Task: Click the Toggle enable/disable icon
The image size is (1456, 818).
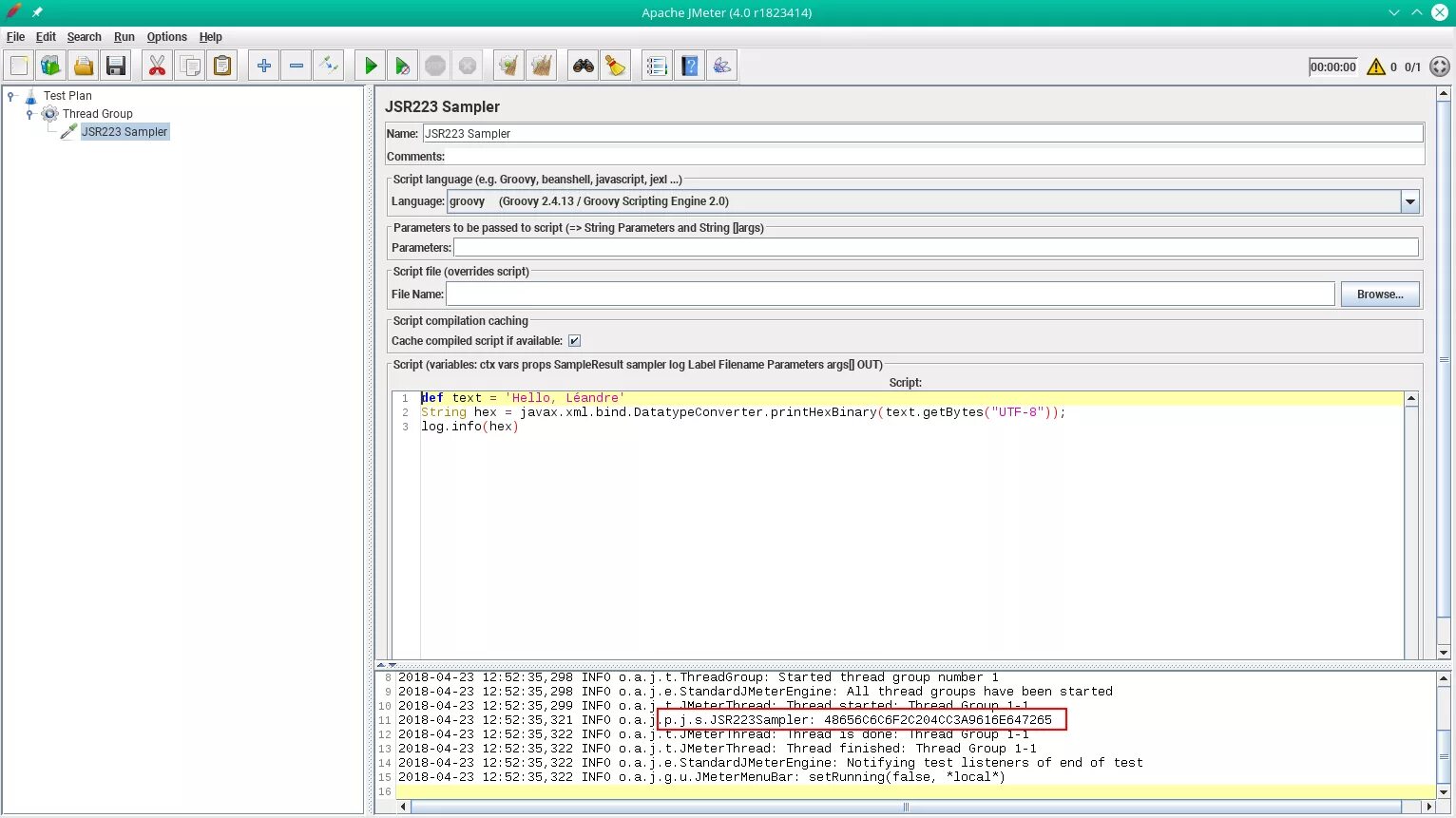Action: tap(329, 66)
